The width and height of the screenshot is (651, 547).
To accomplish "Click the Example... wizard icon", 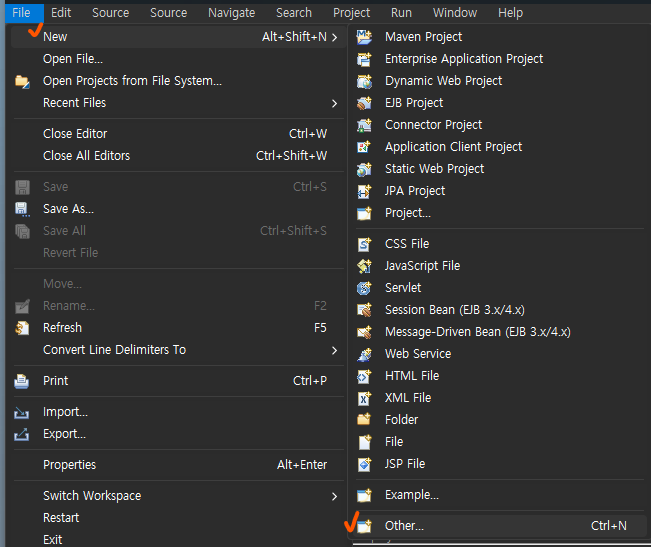I will tap(364, 495).
